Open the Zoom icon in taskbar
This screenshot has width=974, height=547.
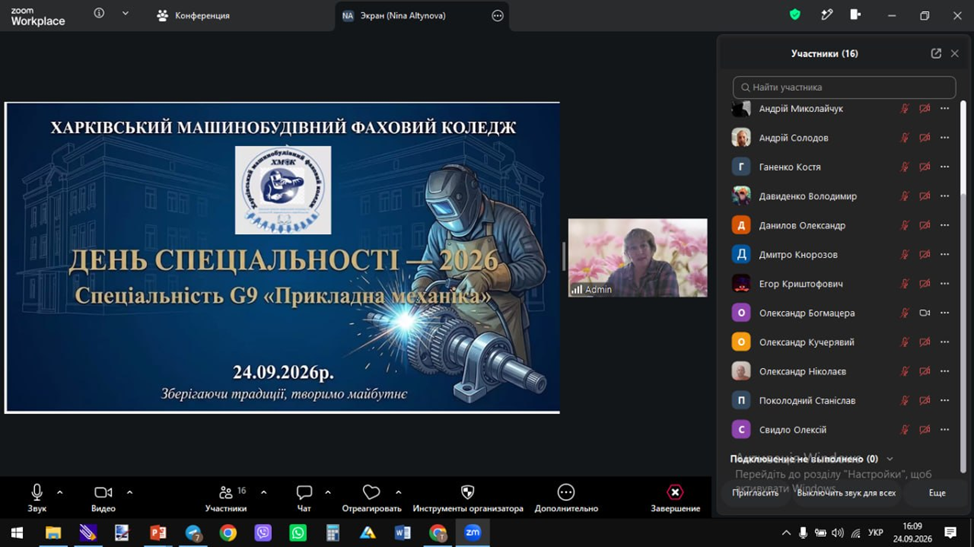click(x=473, y=533)
